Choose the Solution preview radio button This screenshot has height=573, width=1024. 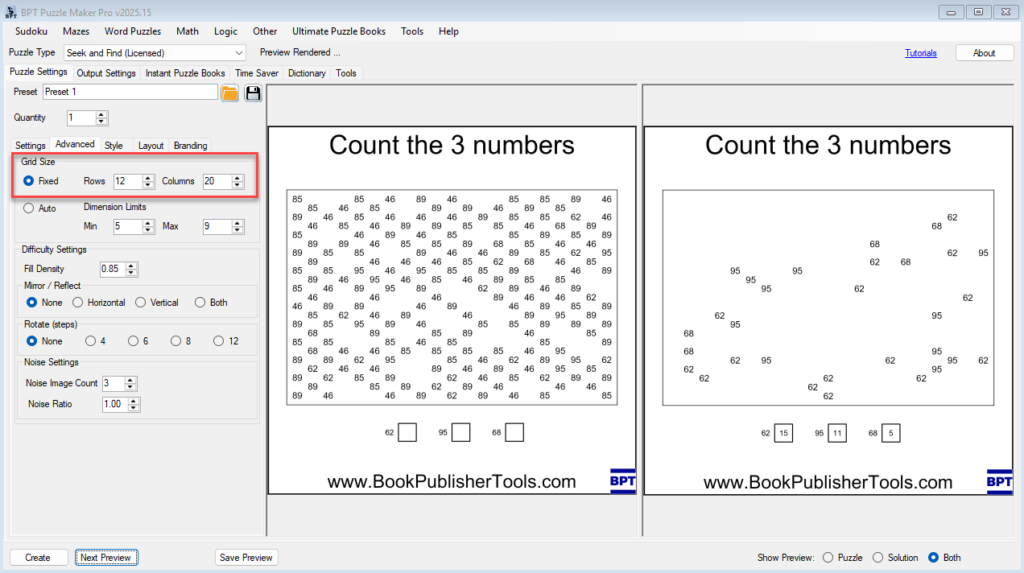point(878,557)
